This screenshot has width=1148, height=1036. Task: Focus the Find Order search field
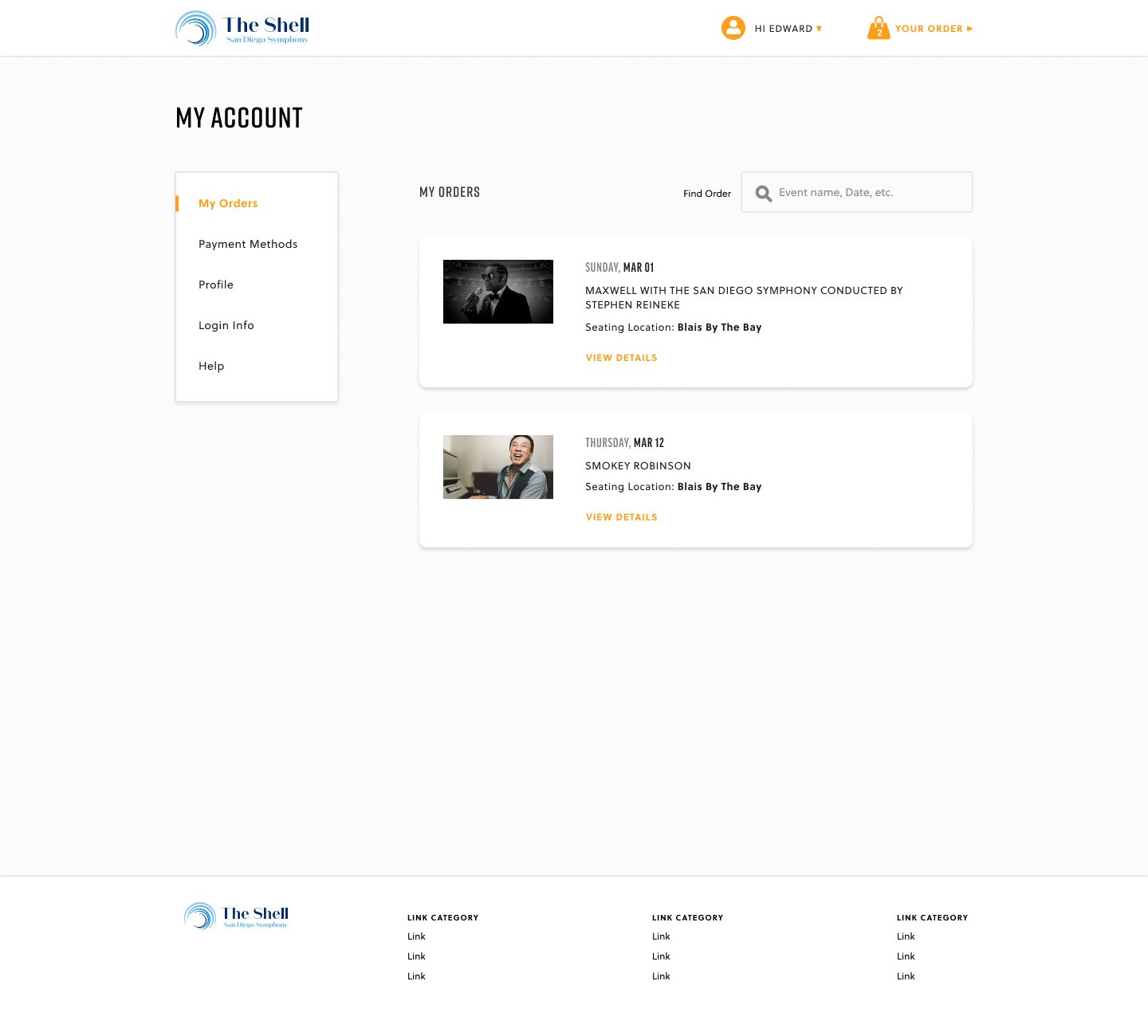point(857,192)
